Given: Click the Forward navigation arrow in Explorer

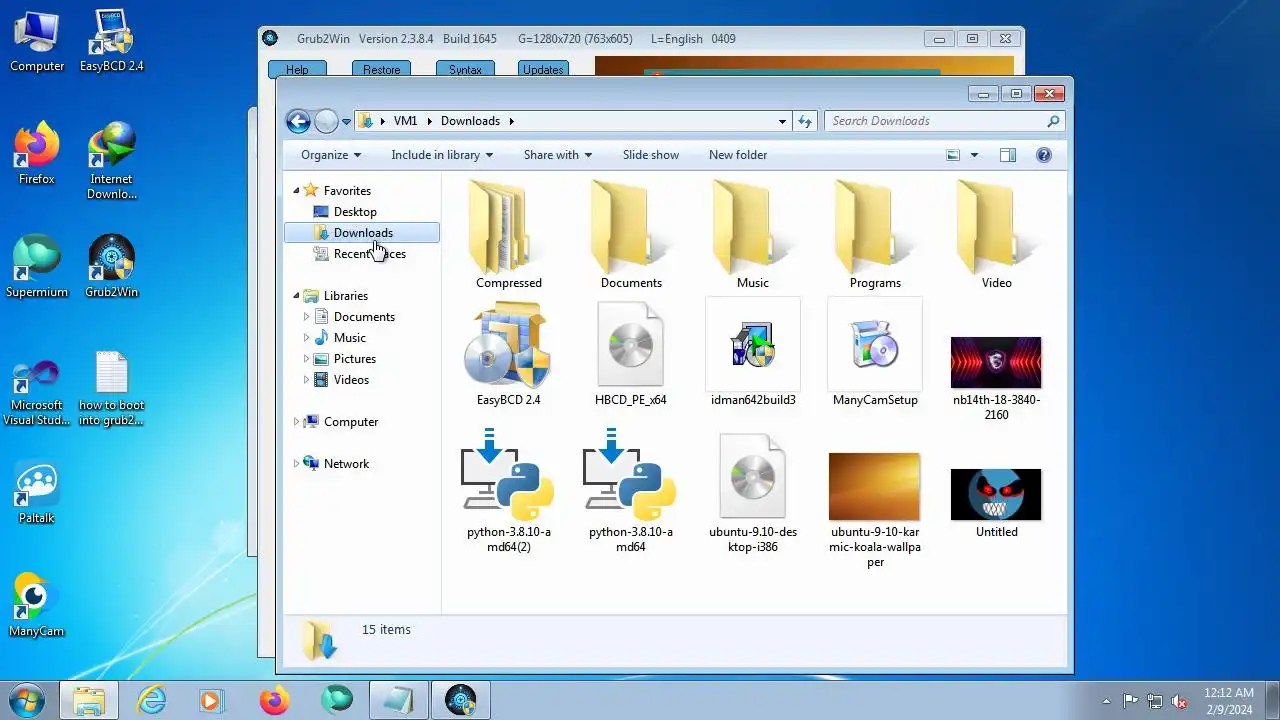Looking at the screenshot, I should coord(326,121).
